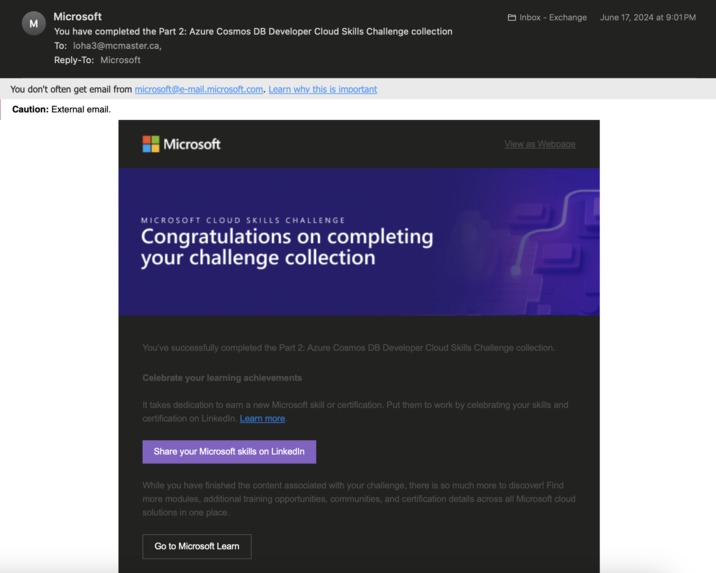Open 'Learn why this is important' link
This screenshot has width=716, height=573.
(x=323, y=89)
